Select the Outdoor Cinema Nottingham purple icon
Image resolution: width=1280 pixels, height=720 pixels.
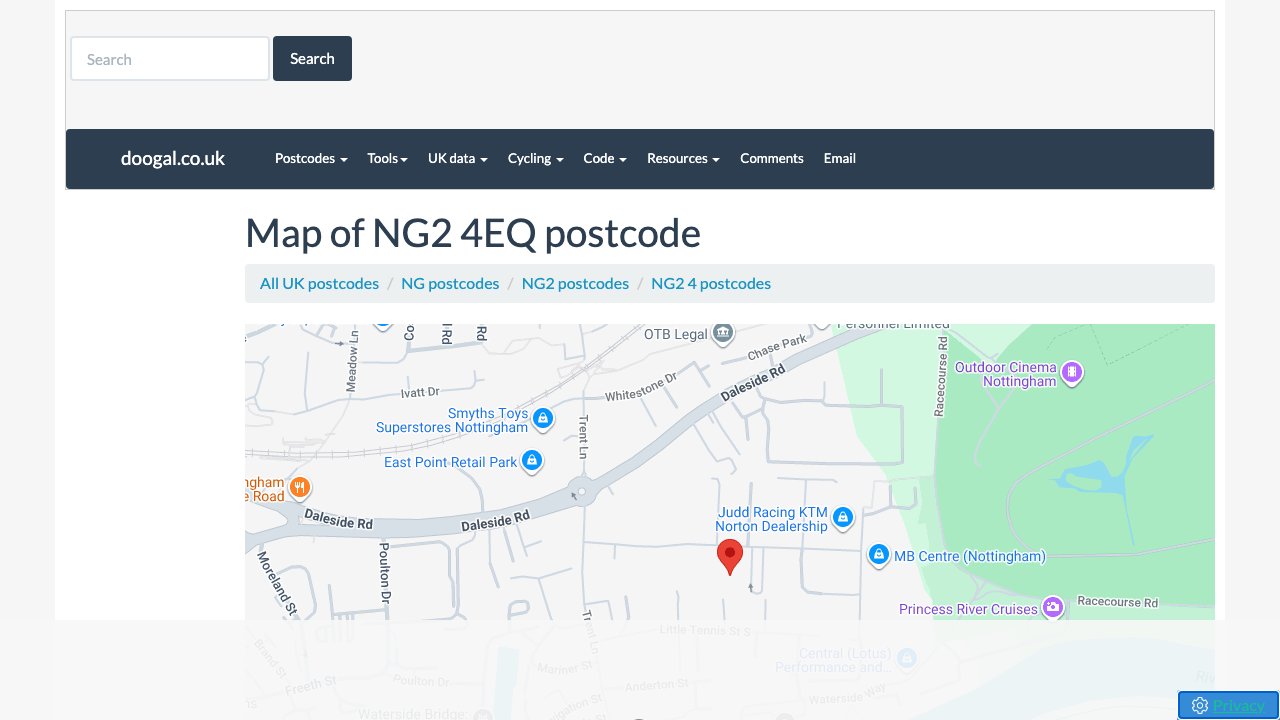click(x=1072, y=372)
